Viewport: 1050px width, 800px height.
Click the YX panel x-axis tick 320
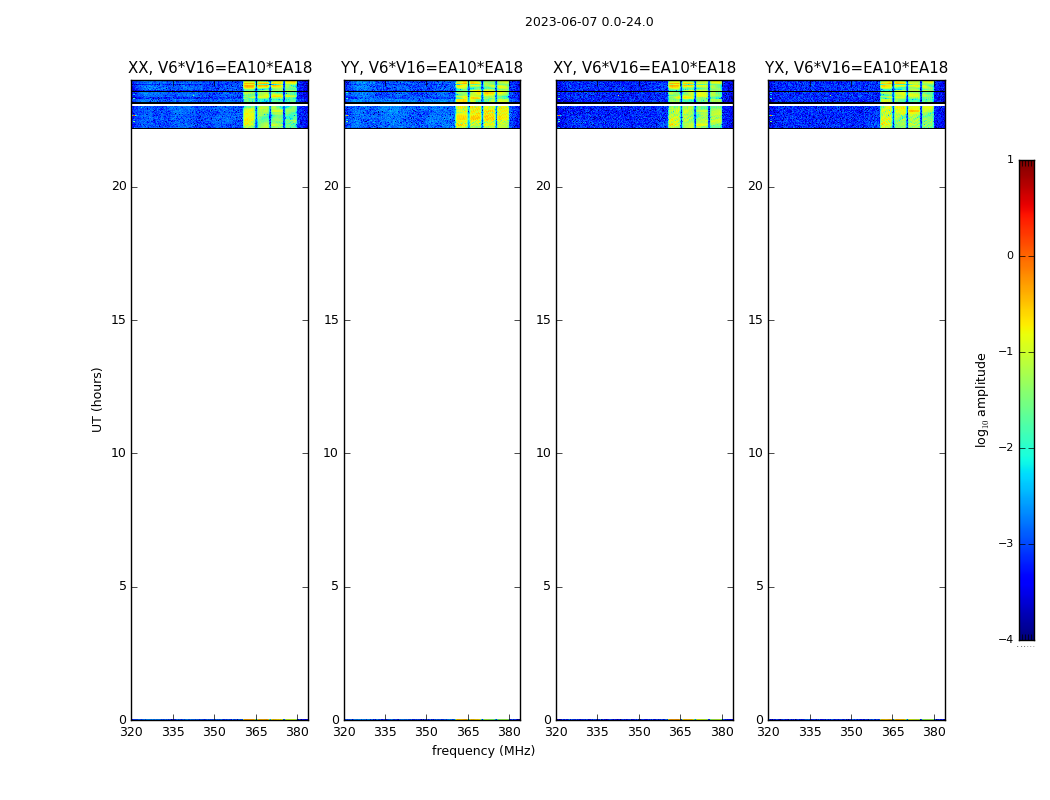point(768,732)
